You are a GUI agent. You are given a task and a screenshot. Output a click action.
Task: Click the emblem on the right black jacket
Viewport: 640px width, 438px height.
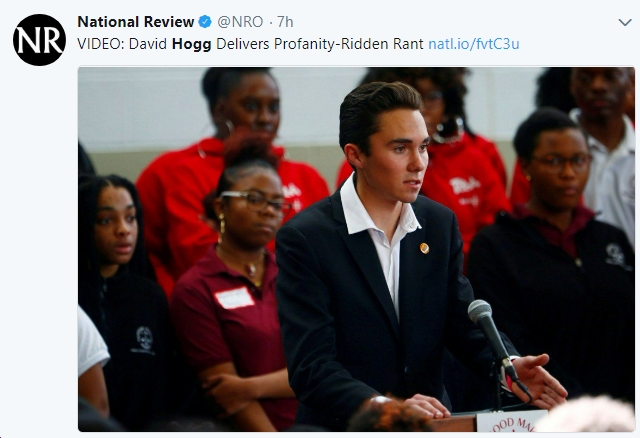point(615,255)
